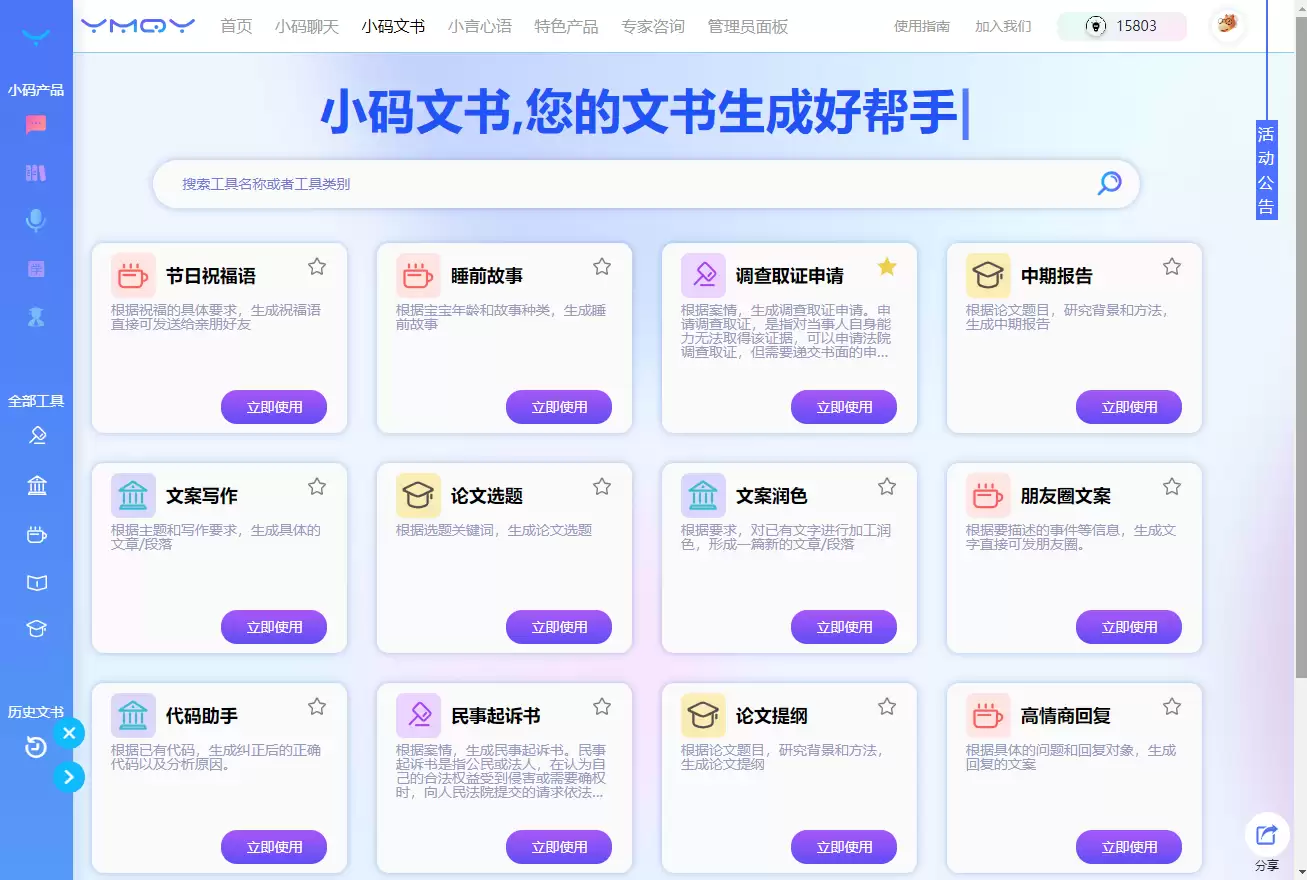Select the gavel legal tools icon in sidebar
The height and width of the screenshot is (880, 1307).
37,436
